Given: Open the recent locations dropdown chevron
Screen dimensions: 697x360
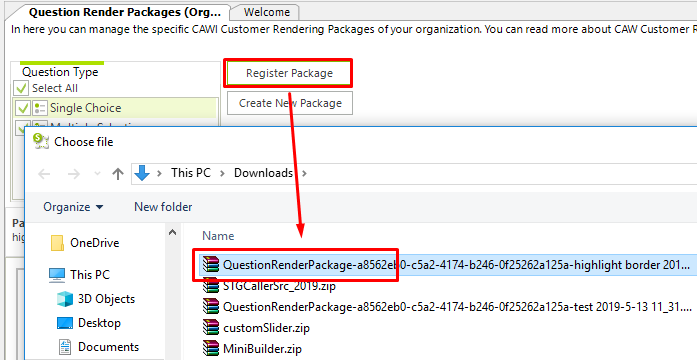Looking at the screenshot, I should coord(97,174).
